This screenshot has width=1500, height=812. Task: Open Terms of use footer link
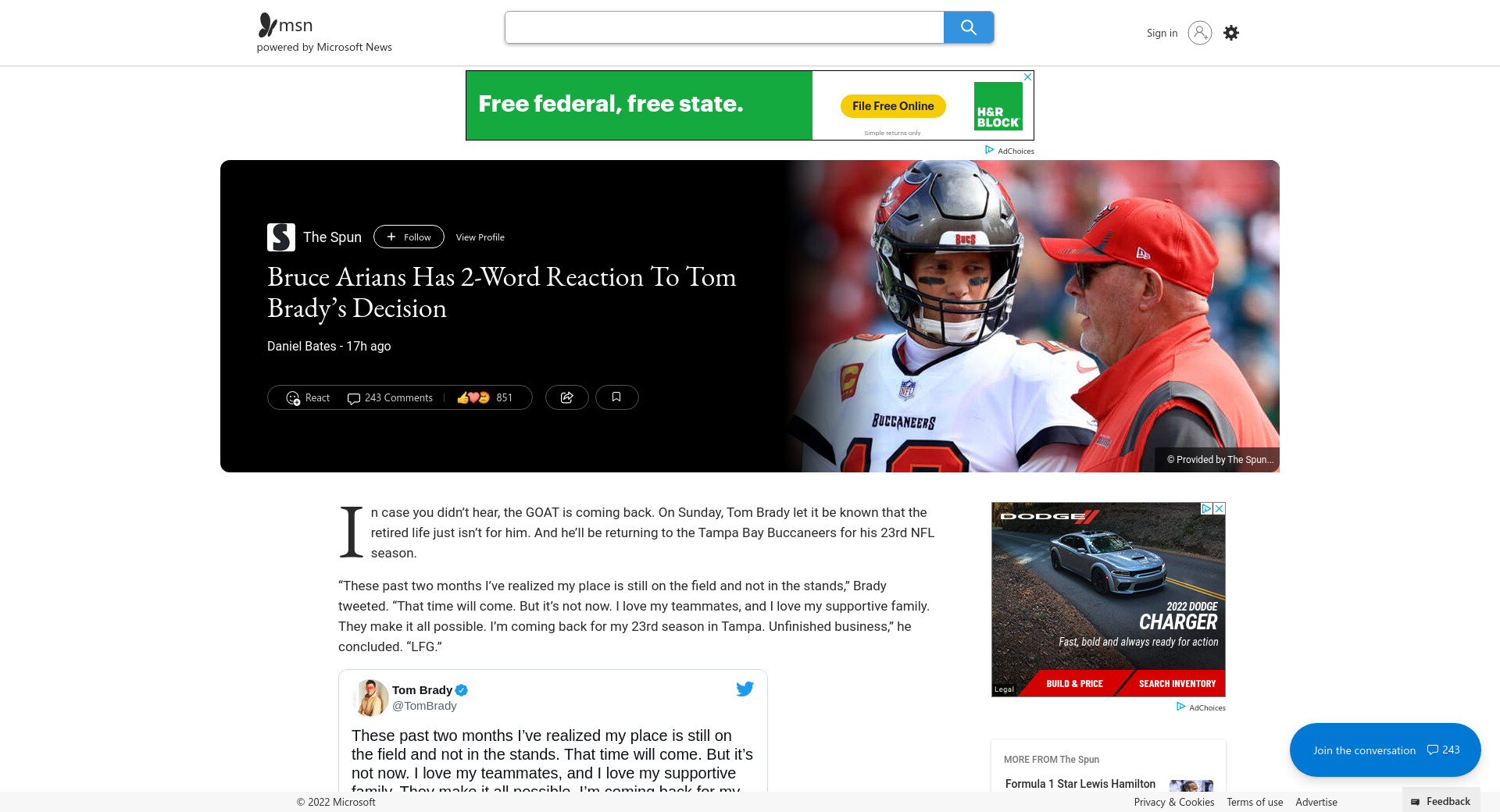[x=1254, y=802]
